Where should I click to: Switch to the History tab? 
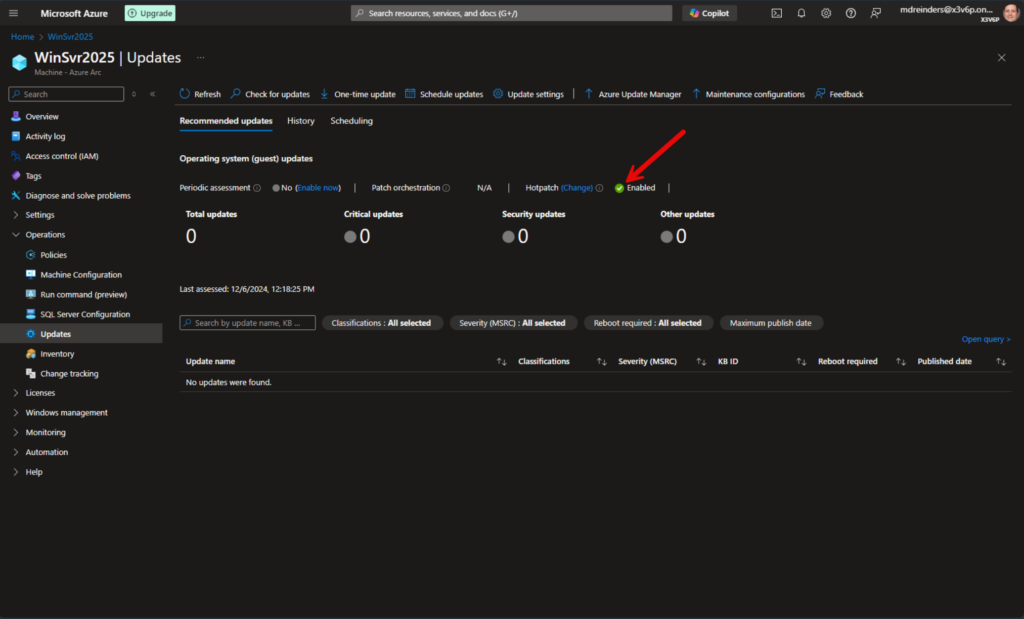(300, 121)
